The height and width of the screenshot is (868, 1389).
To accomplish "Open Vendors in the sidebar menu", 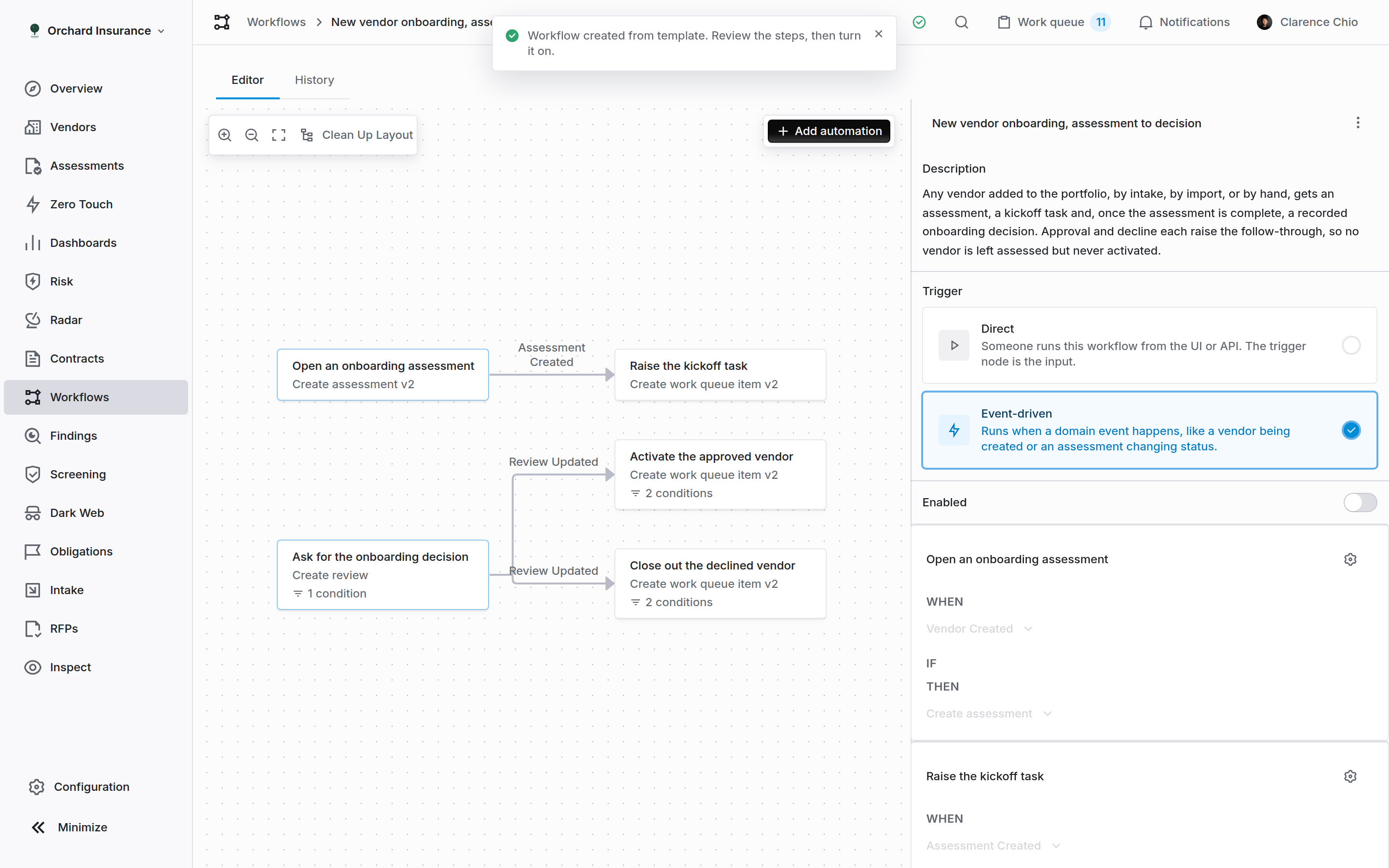I will click(96, 127).
